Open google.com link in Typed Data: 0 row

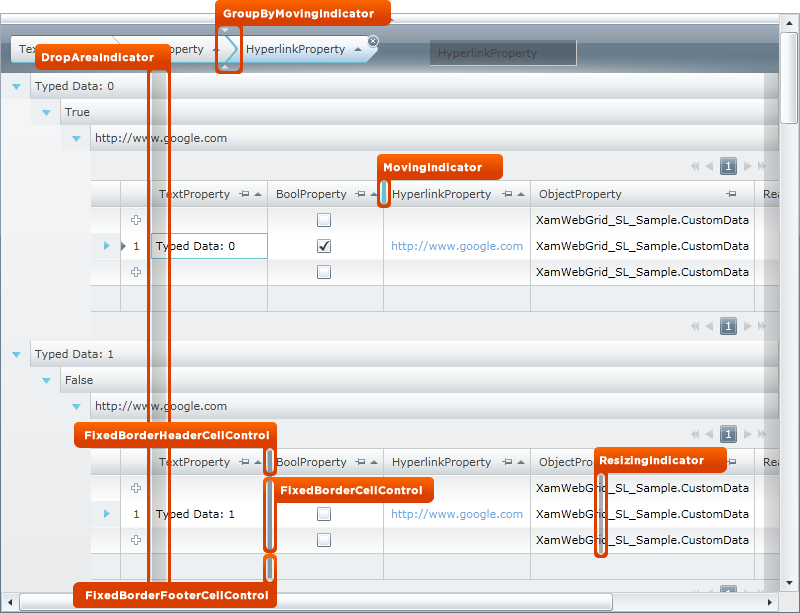pos(456,246)
